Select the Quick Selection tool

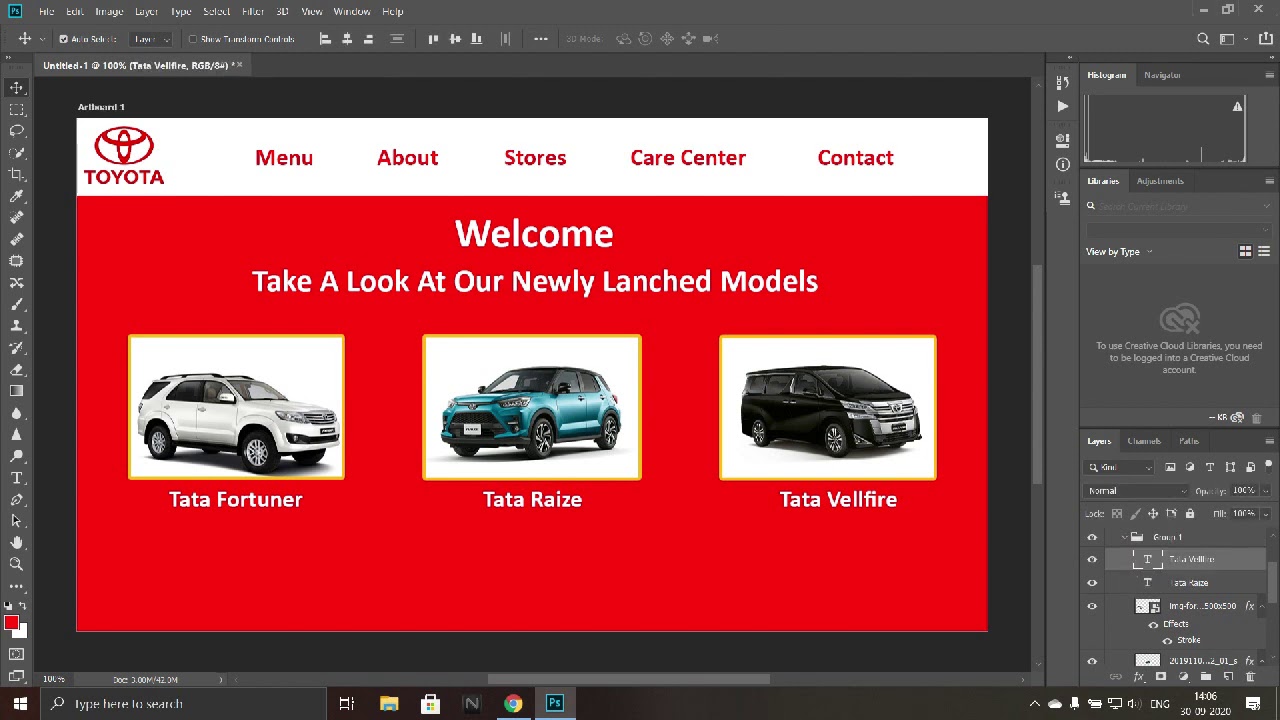[x=17, y=153]
